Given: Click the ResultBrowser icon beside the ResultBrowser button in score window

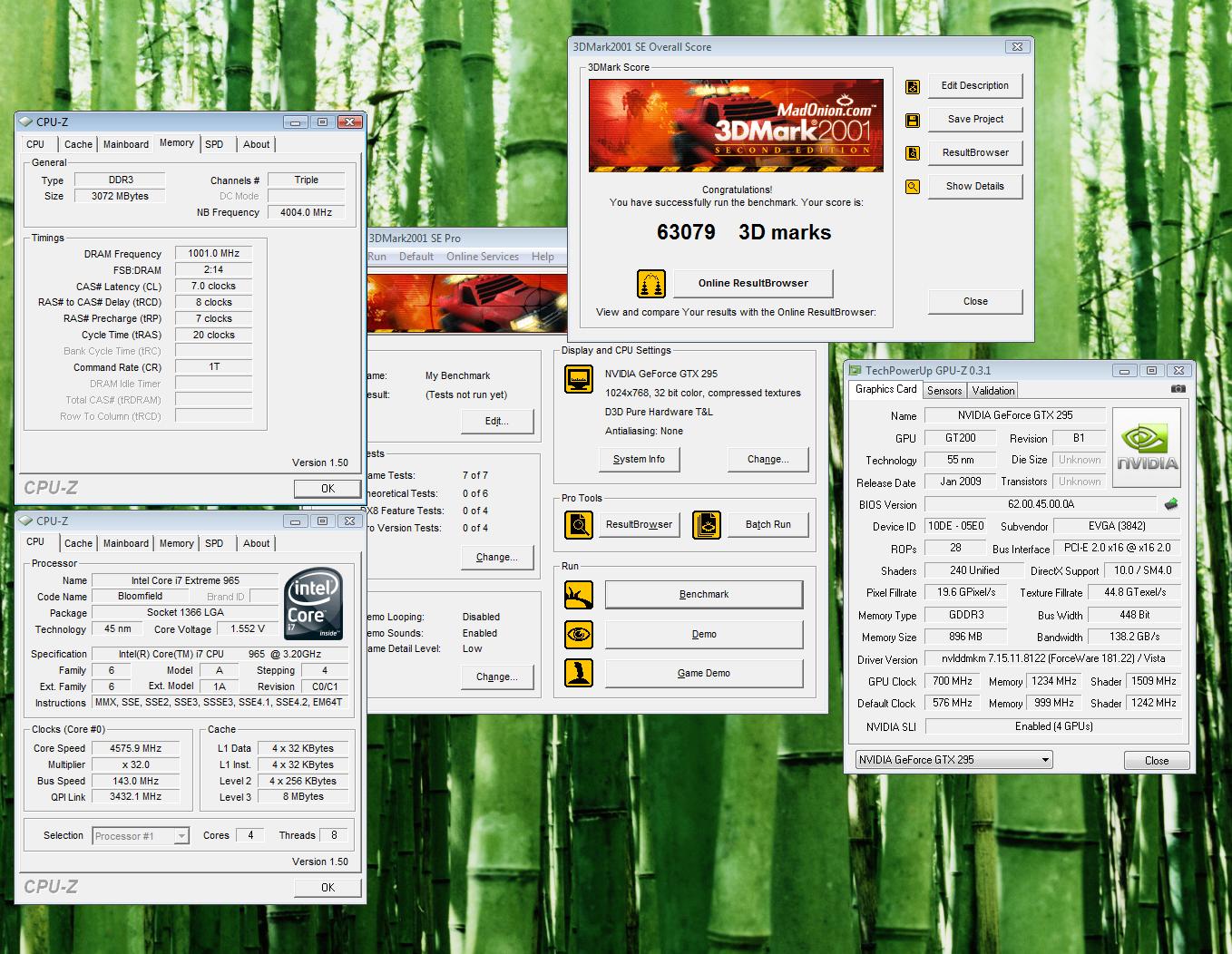Looking at the screenshot, I should click(x=913, y=153).
